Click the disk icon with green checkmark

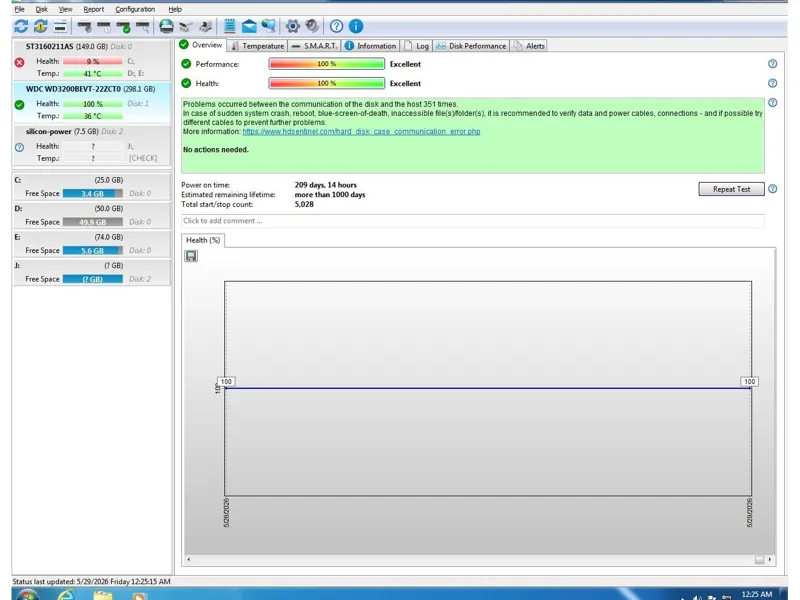pos(123,26)
